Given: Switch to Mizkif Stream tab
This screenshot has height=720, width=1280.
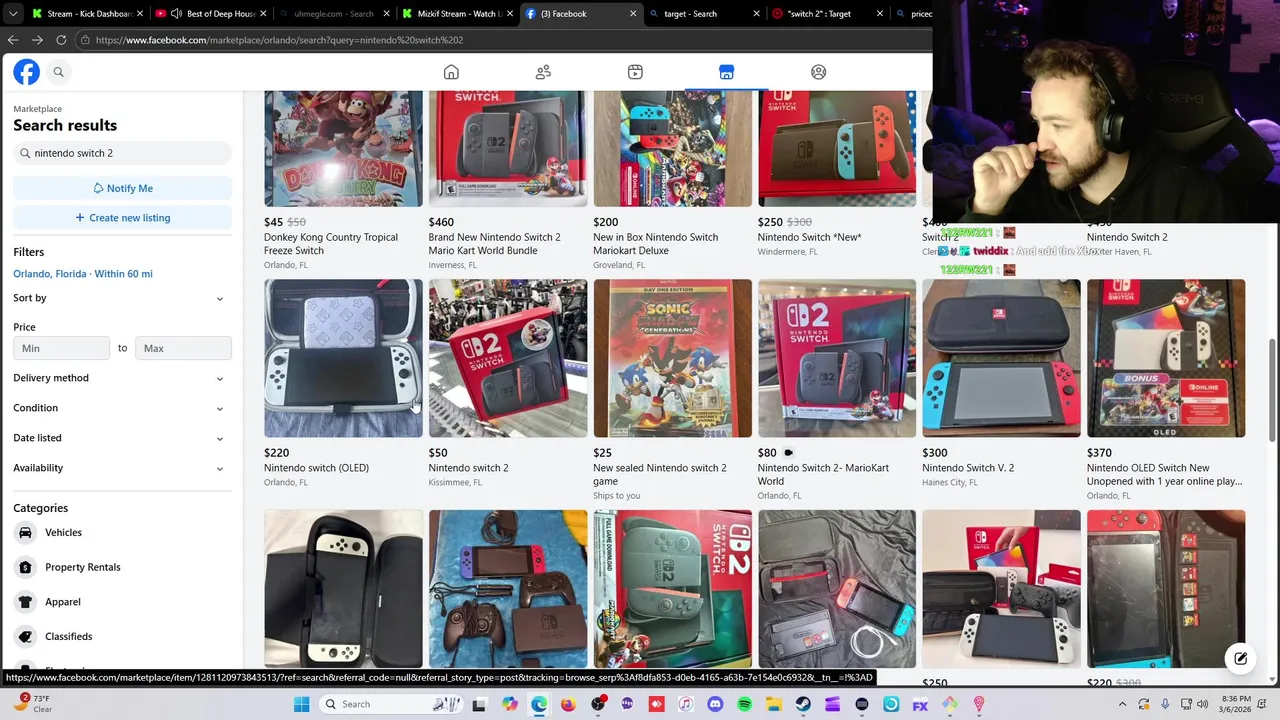Looking at the screenshot, I should (x=458, y=14).
